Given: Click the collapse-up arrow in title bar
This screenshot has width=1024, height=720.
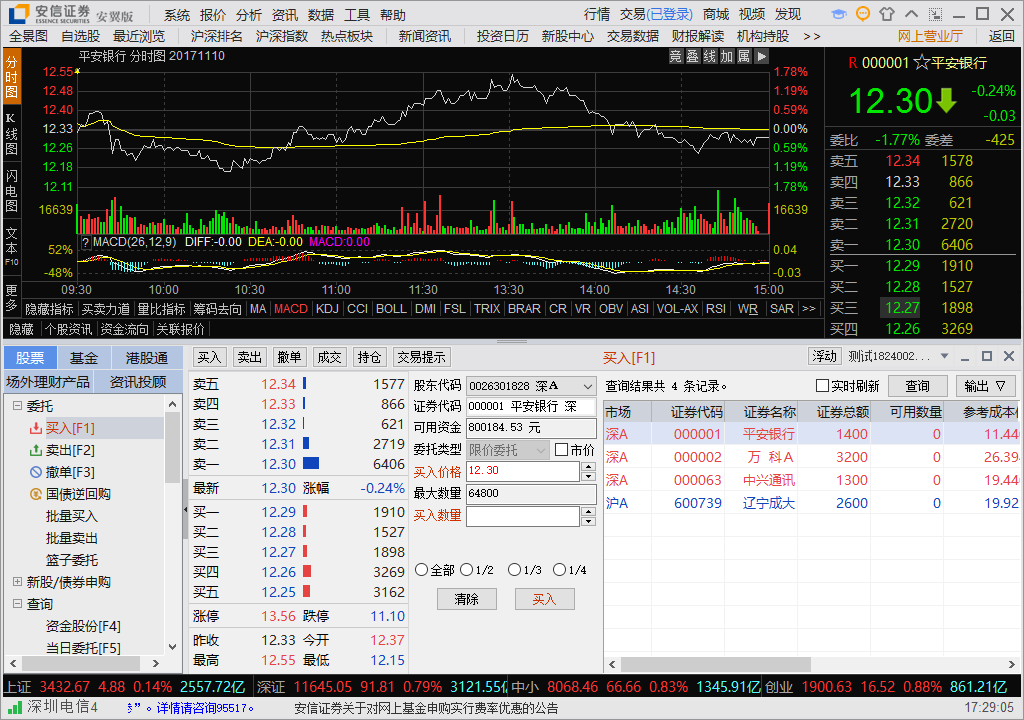Looking at the screenshot, I should (x=911, y=14).
